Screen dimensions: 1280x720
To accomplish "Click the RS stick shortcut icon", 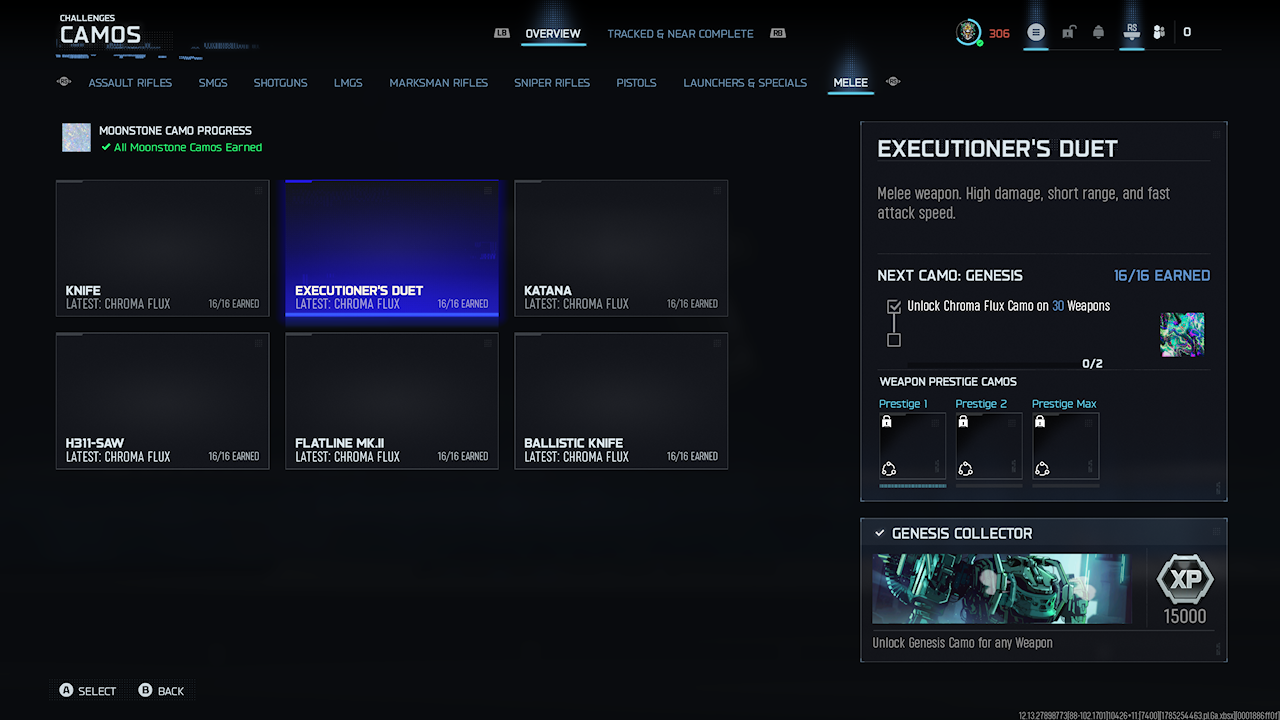I will 1131,32.
